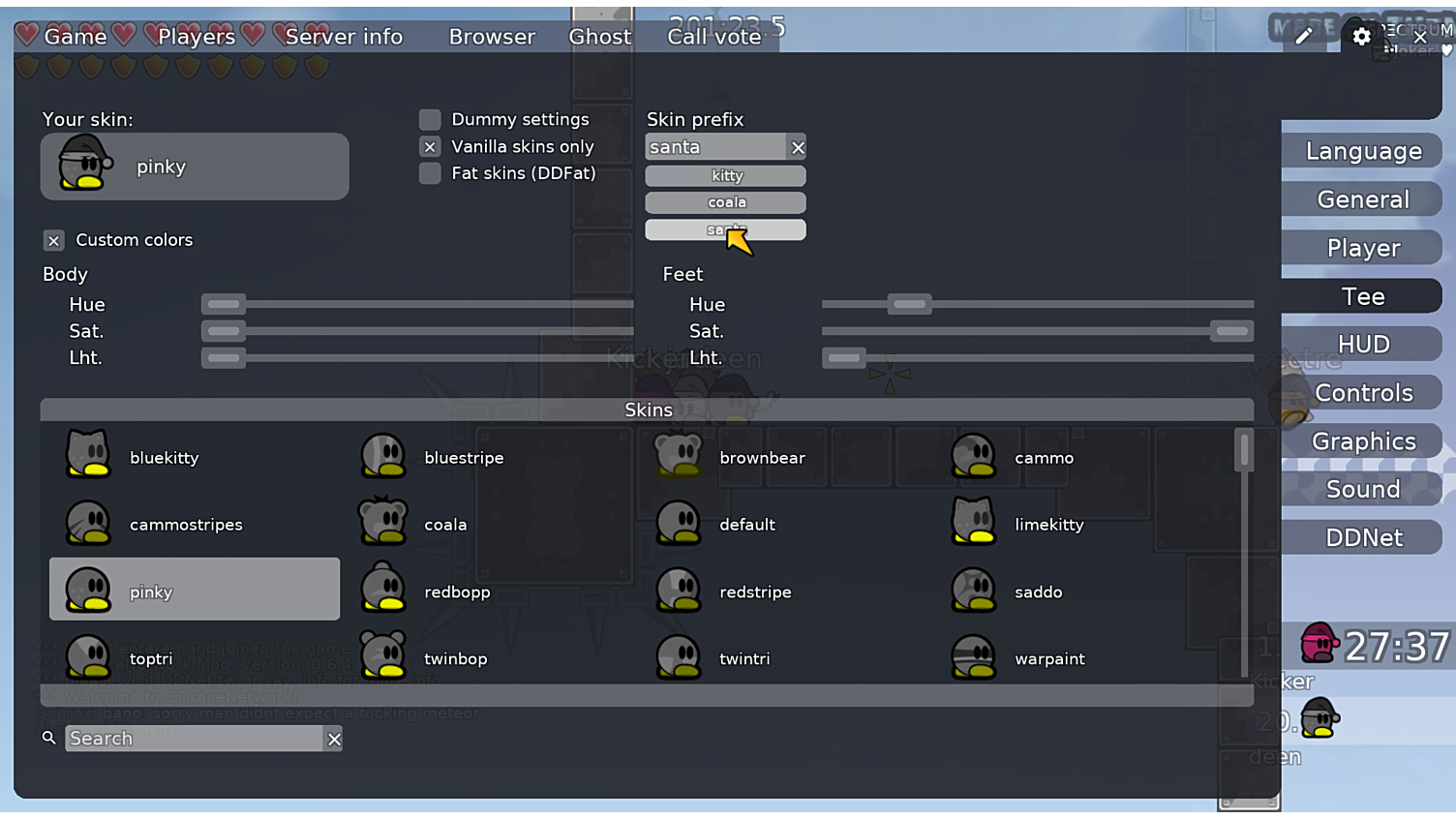This screenshot has width=1456, height=819.
Task: Pick the coala skin icon
Action: point(383,523)
